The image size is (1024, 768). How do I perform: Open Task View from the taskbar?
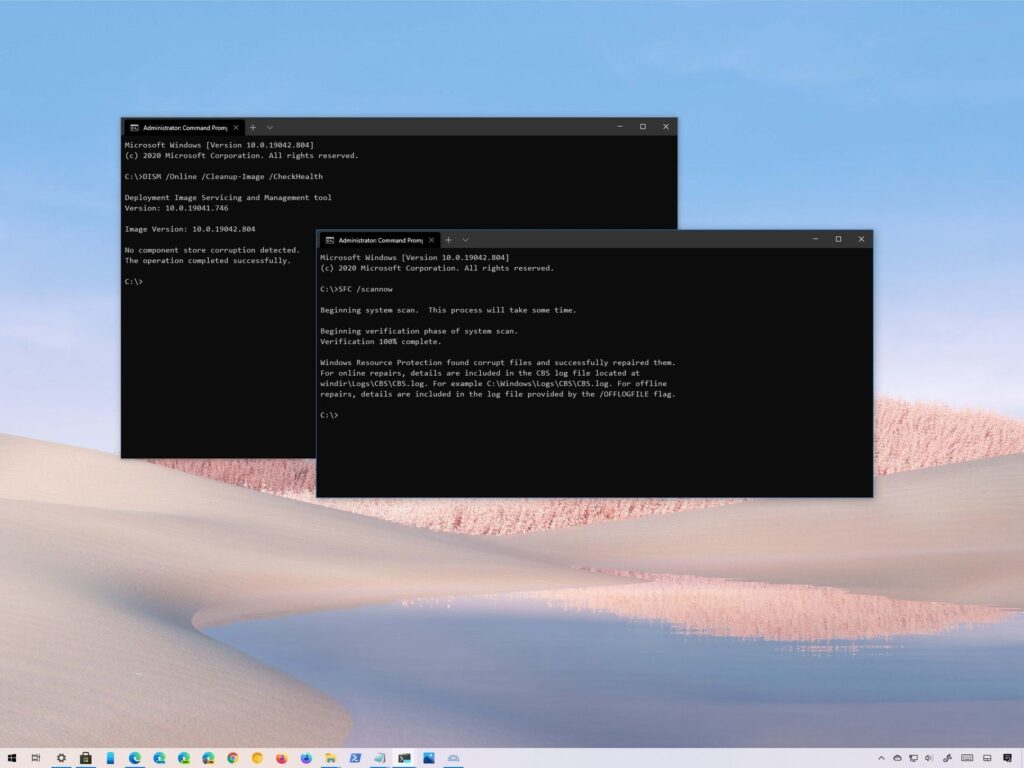(36, 758)
